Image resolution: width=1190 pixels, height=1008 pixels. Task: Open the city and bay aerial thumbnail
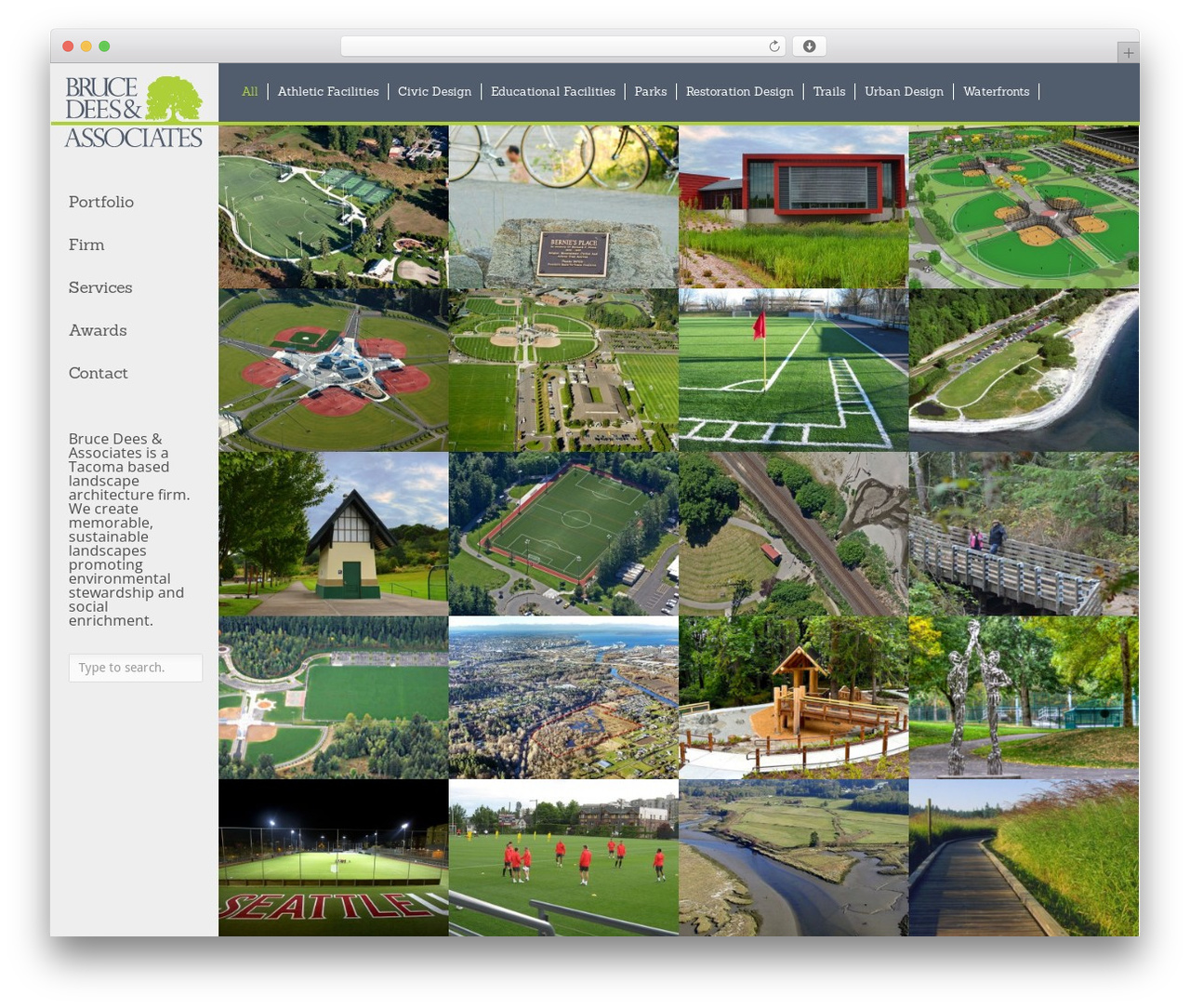click(563, 697)
